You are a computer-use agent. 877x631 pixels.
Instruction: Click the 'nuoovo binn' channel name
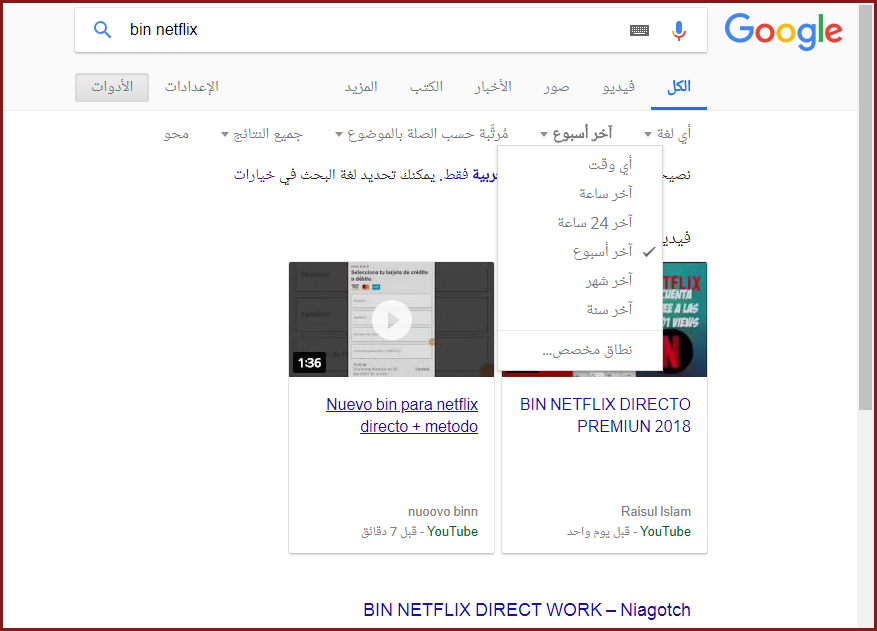(x=442, y=511)
